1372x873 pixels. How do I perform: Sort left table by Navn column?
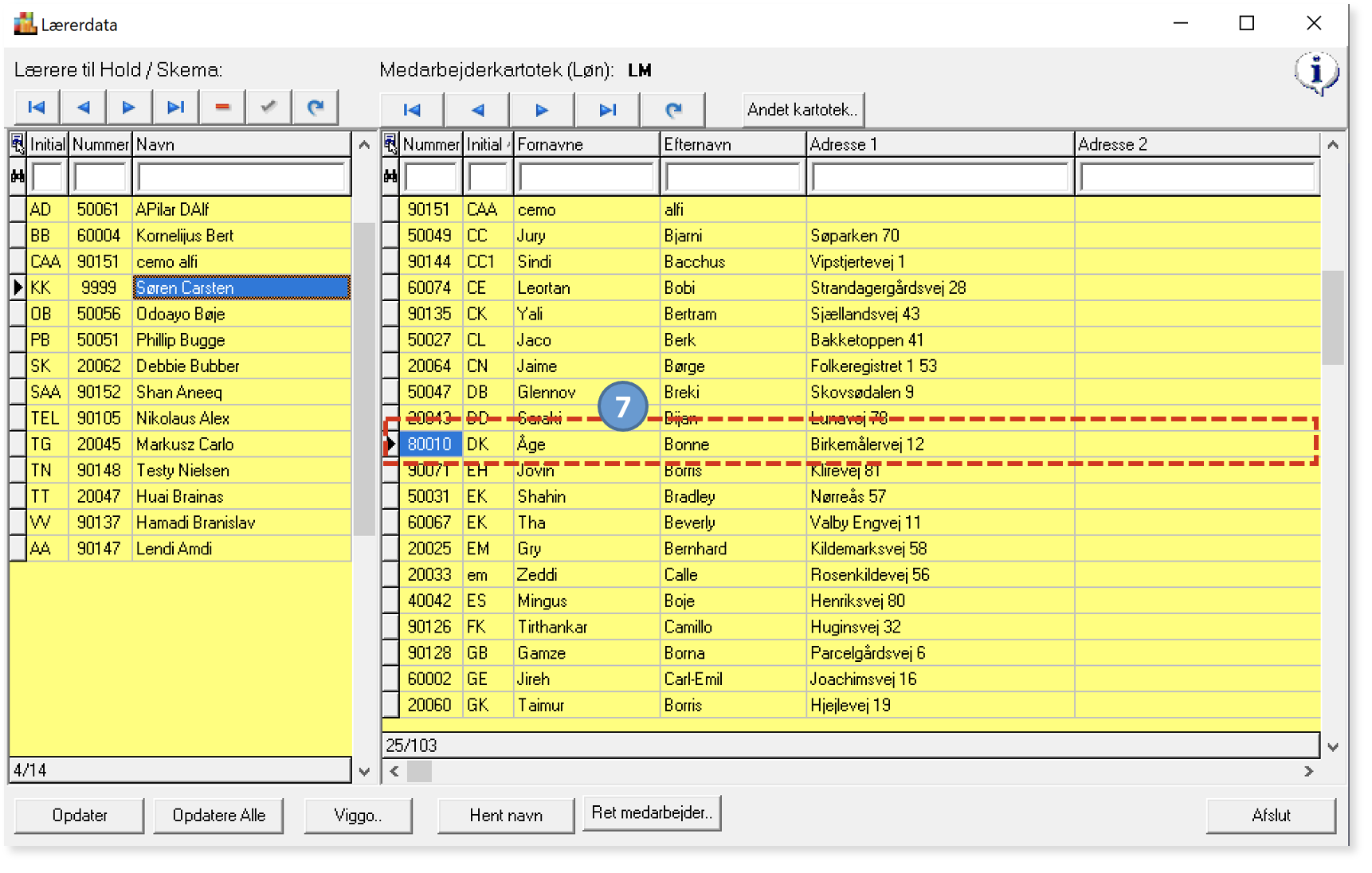pyautogui.click(x=241, y=144)
